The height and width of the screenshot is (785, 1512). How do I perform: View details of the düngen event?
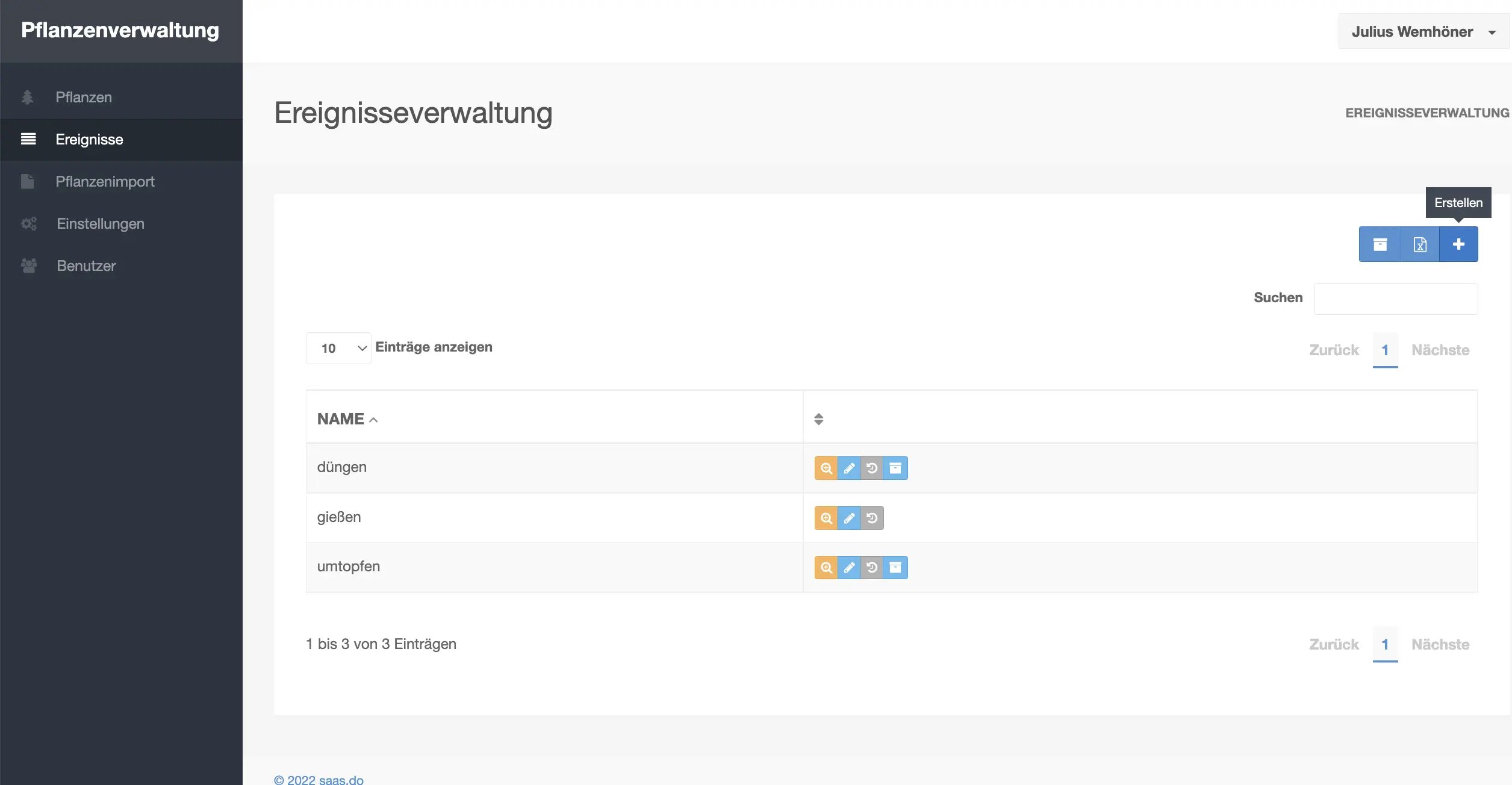click(x=826, y=468)
